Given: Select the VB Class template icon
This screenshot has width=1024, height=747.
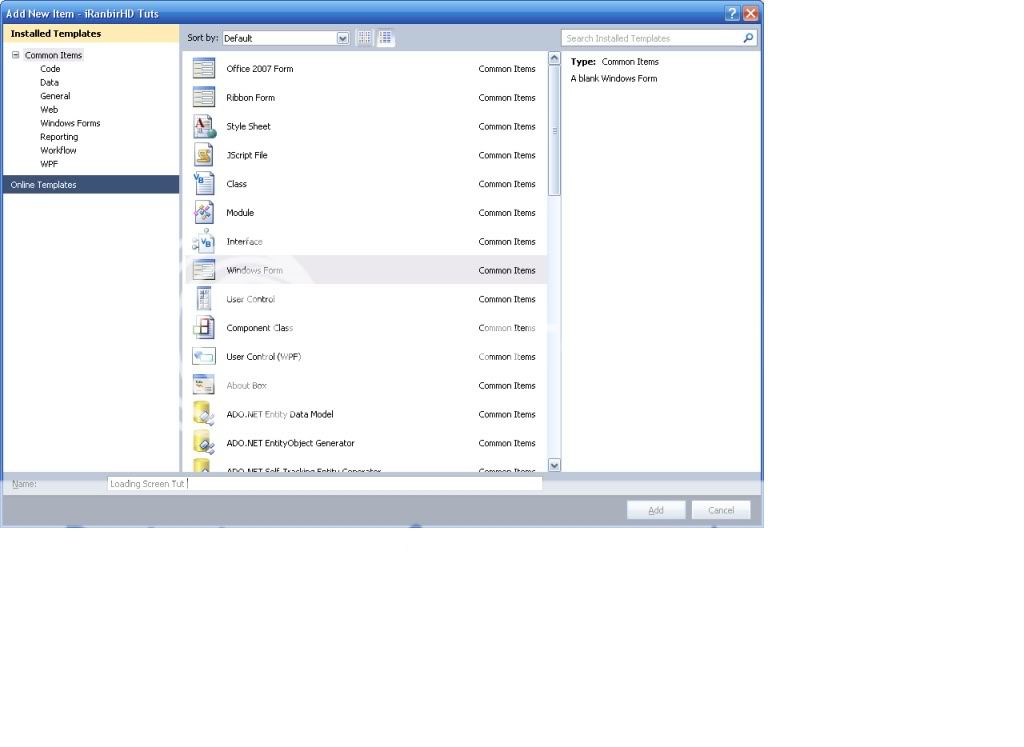Looking at the screenshot, I should tap(204, 184).
